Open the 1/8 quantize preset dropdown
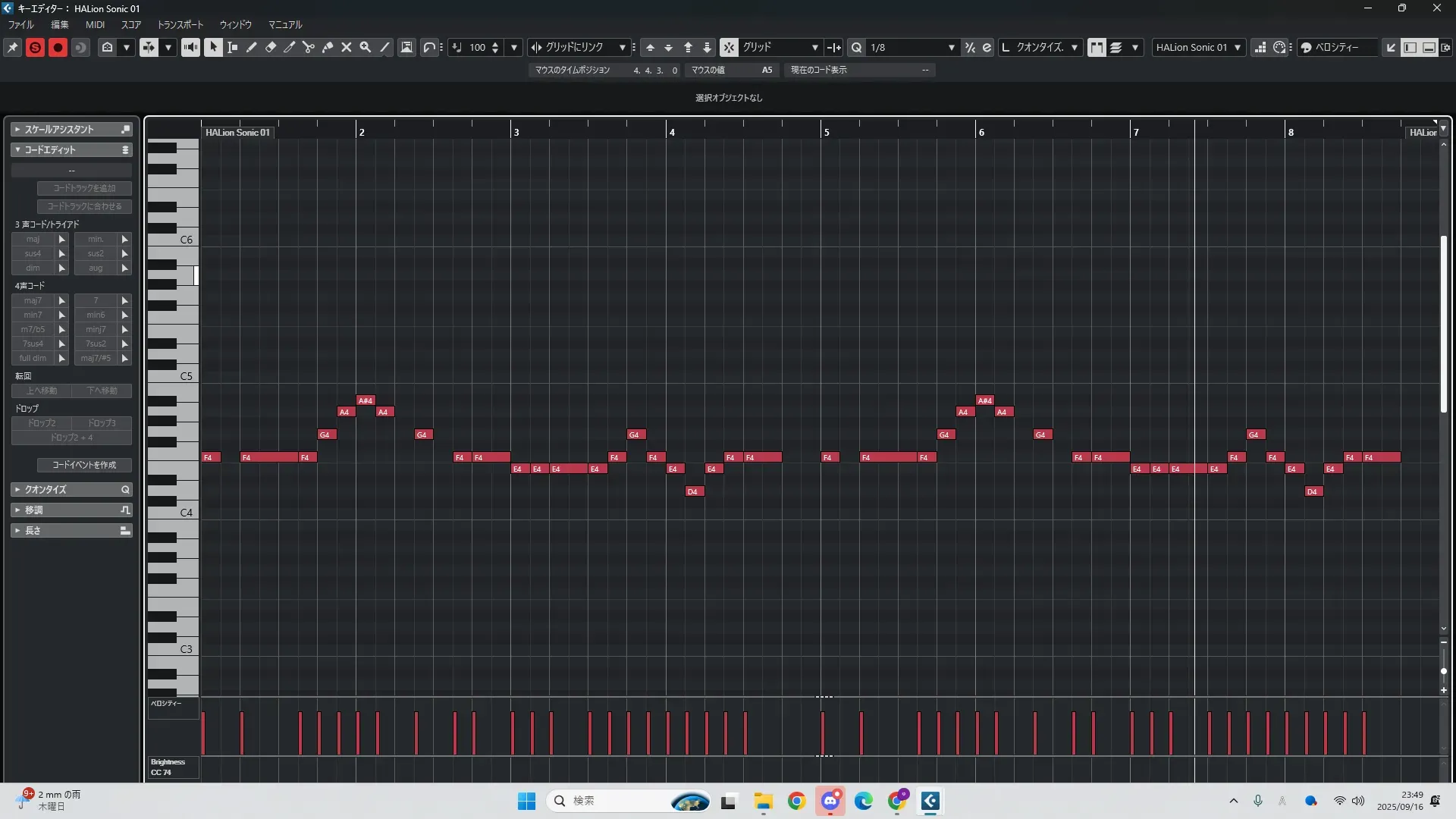Image resolution: width=1456 pixels, height=819 pixels. pos(951,47)
